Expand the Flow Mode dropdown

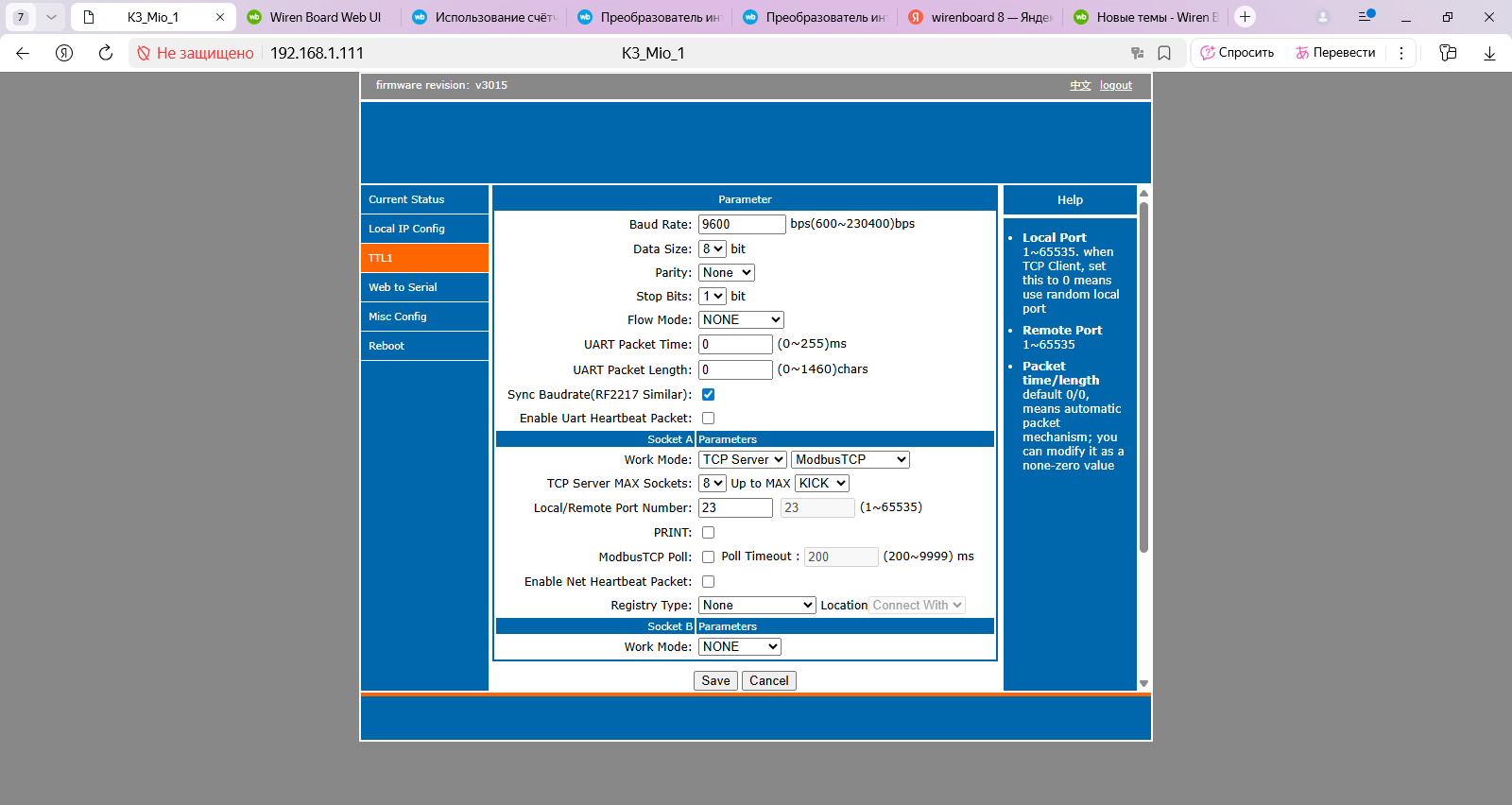pyautogui.click(x=741, y=320)
